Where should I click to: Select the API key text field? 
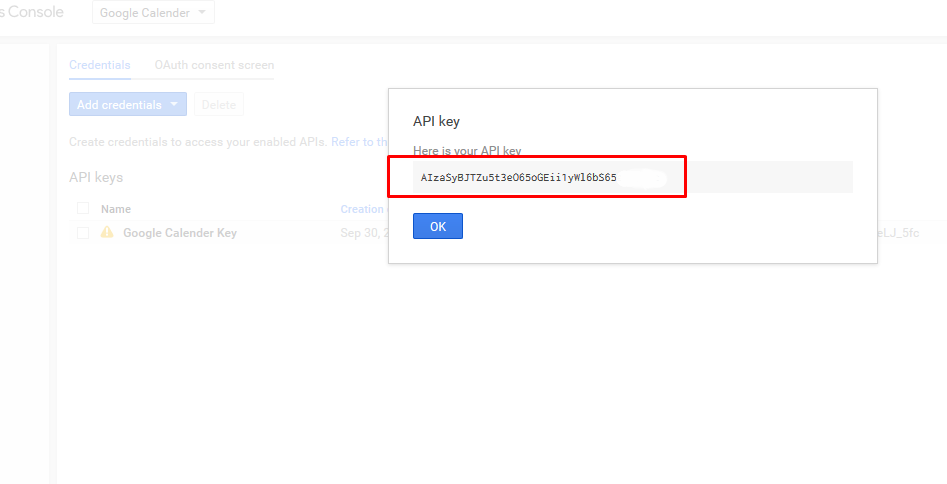point(632,177)
